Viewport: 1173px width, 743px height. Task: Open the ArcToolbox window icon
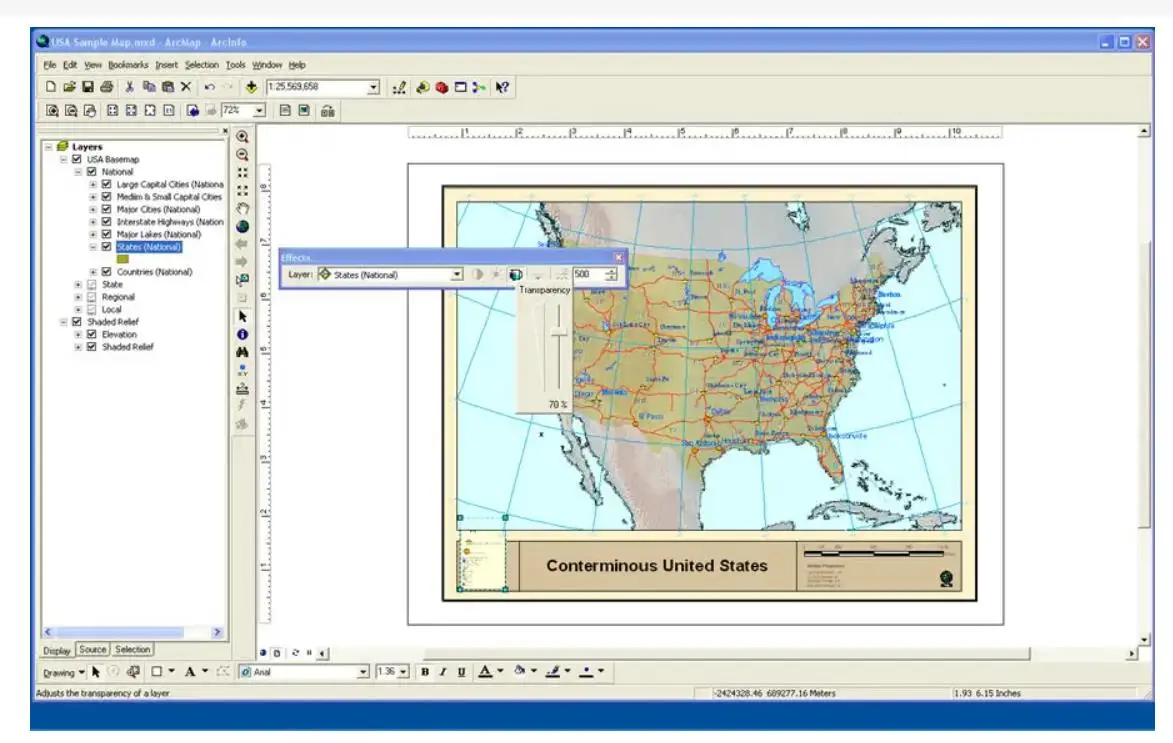(441, 87)
